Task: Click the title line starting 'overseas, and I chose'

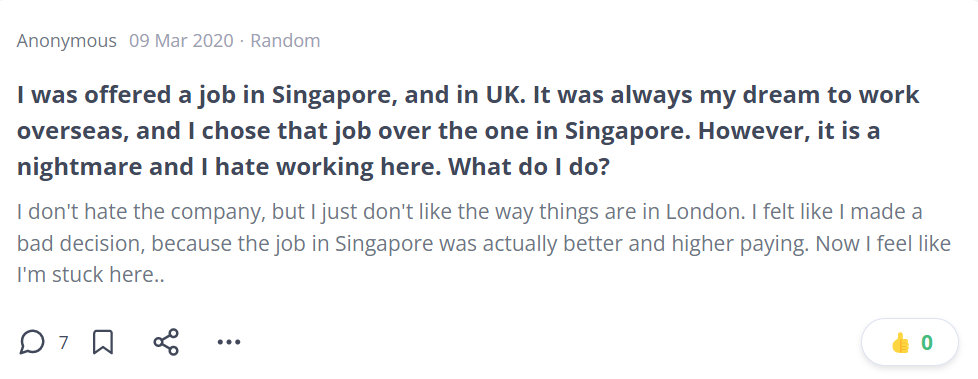Action: pos(448,132)
